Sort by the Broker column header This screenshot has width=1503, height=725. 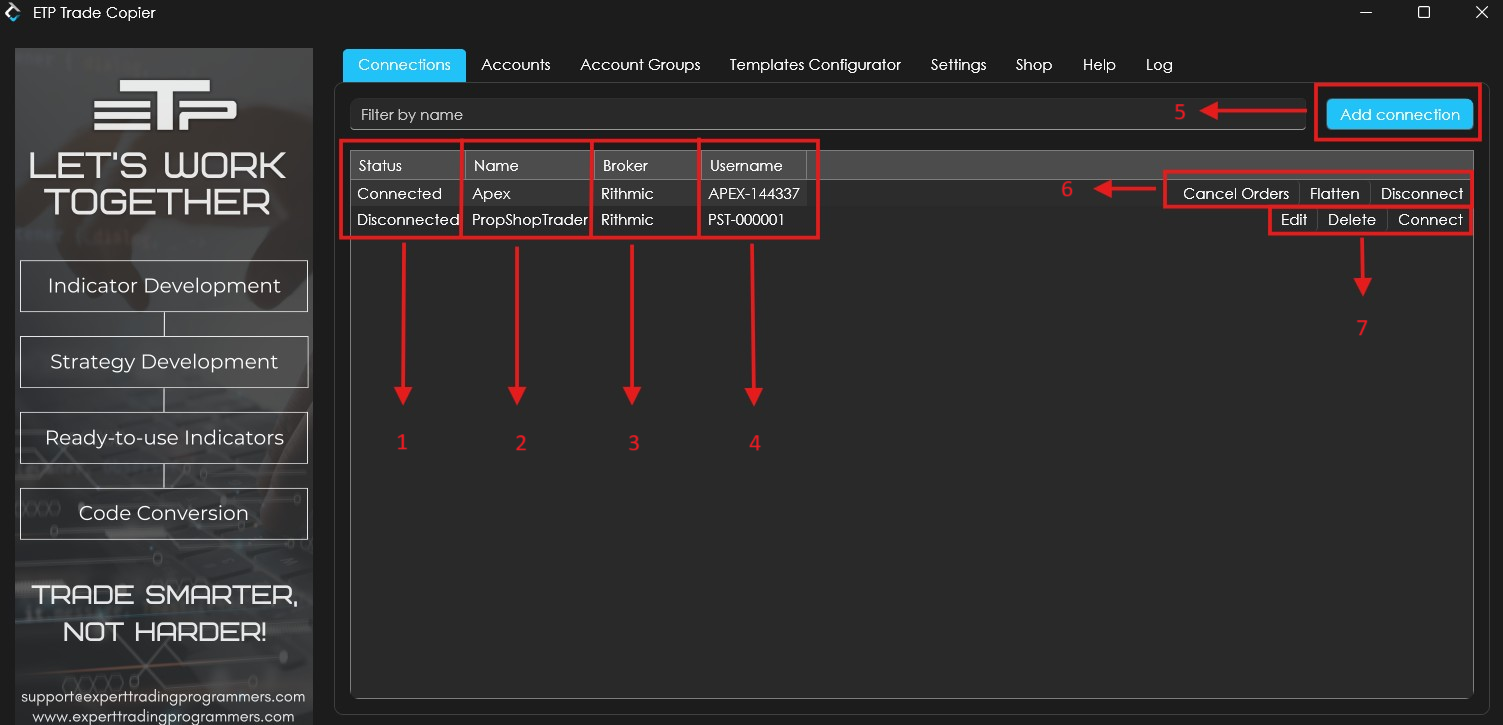pos(647,166)
